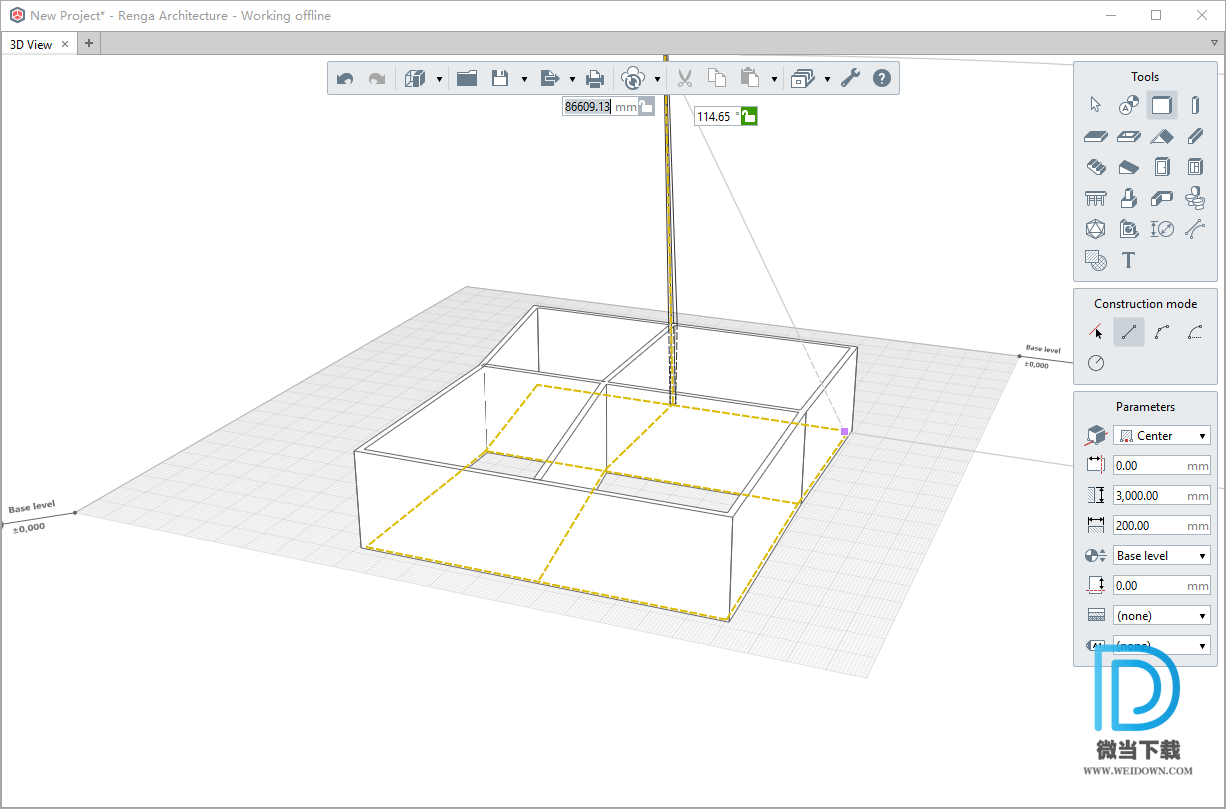Select the Floor slab tool

[x=1095, y=136]
